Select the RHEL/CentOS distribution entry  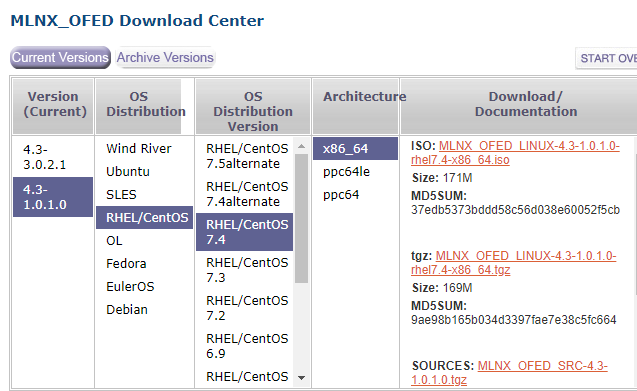pyautogui.click(x=144, y=217)
